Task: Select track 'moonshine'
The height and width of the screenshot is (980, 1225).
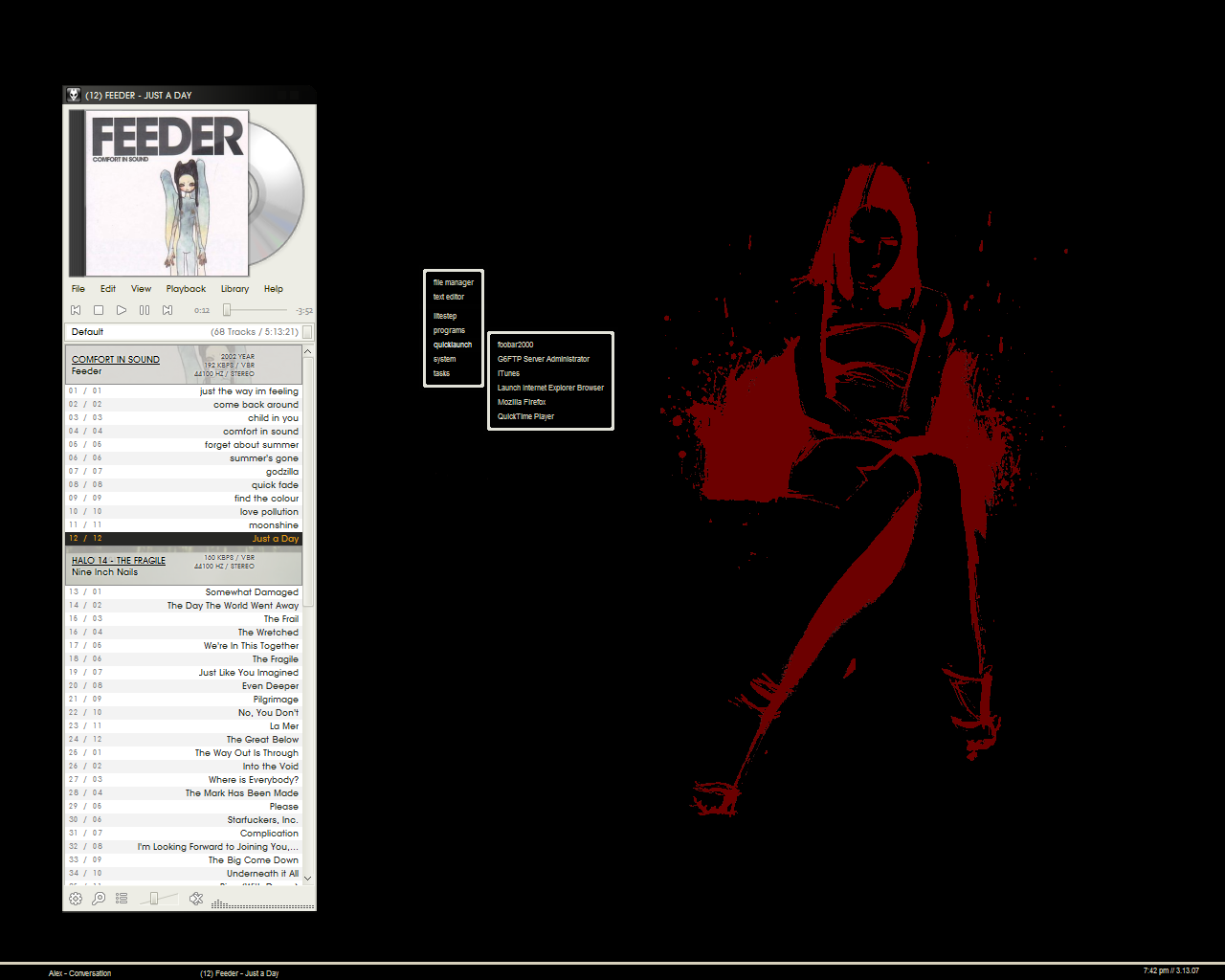Action: [184, 525]
